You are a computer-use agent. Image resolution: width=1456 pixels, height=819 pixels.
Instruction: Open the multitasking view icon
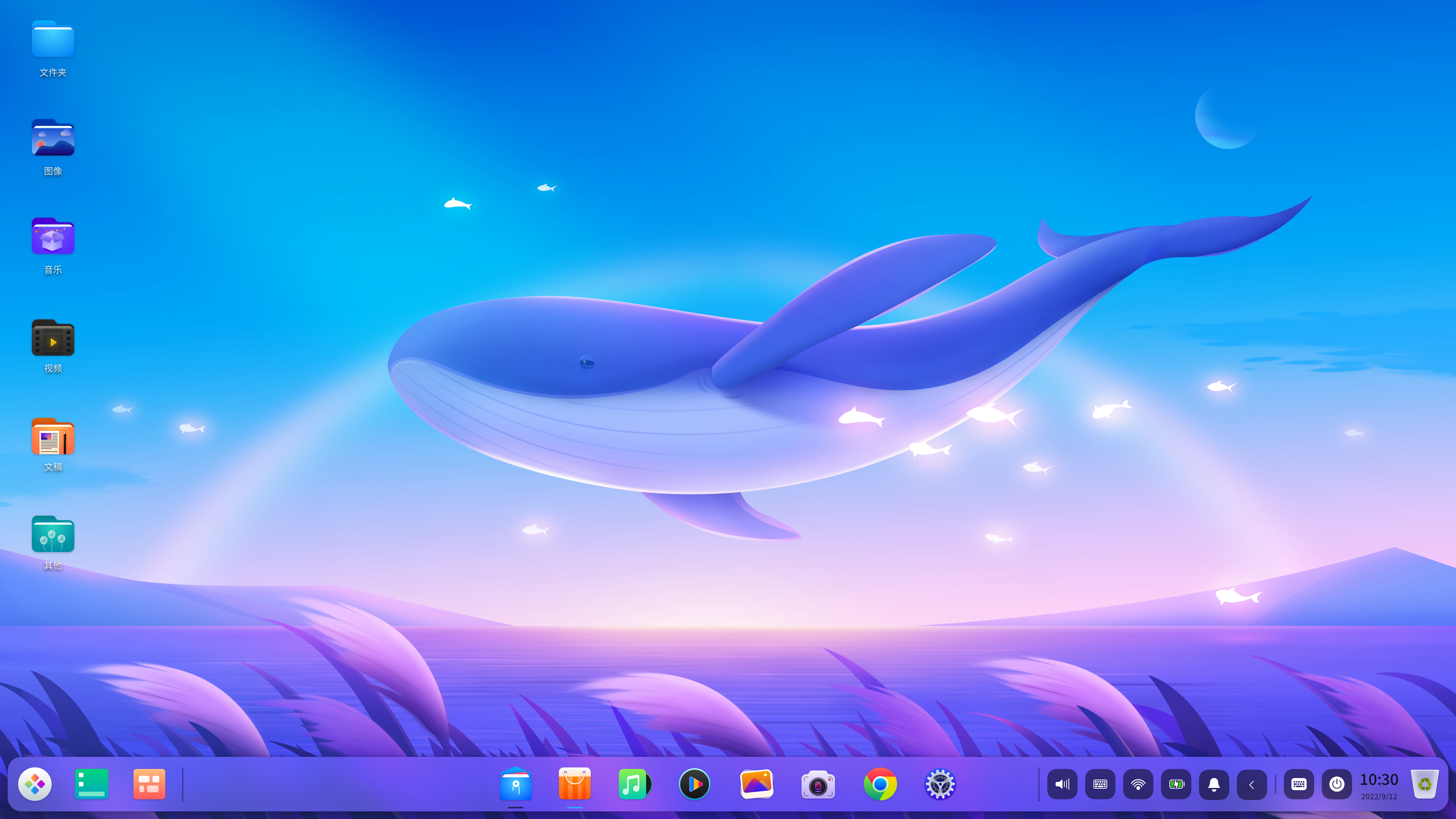[x=149, y=784]
